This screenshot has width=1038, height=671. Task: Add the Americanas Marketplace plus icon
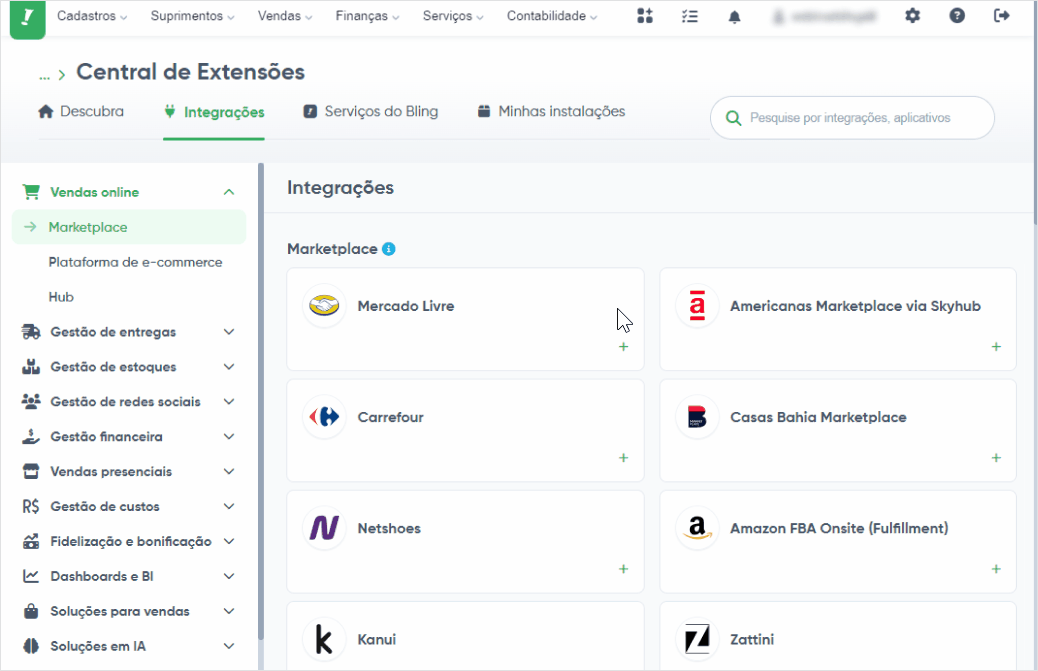click(x=996, y=347)
